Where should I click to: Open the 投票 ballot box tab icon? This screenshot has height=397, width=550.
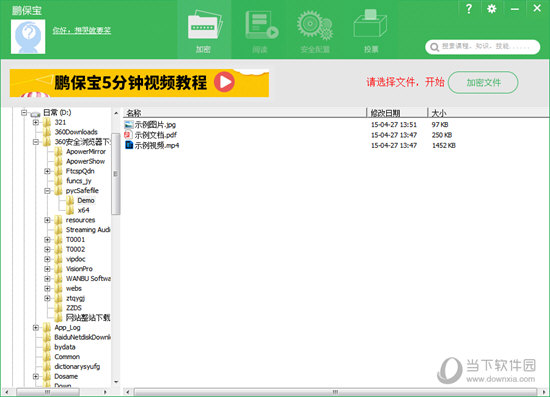[370, 24]
